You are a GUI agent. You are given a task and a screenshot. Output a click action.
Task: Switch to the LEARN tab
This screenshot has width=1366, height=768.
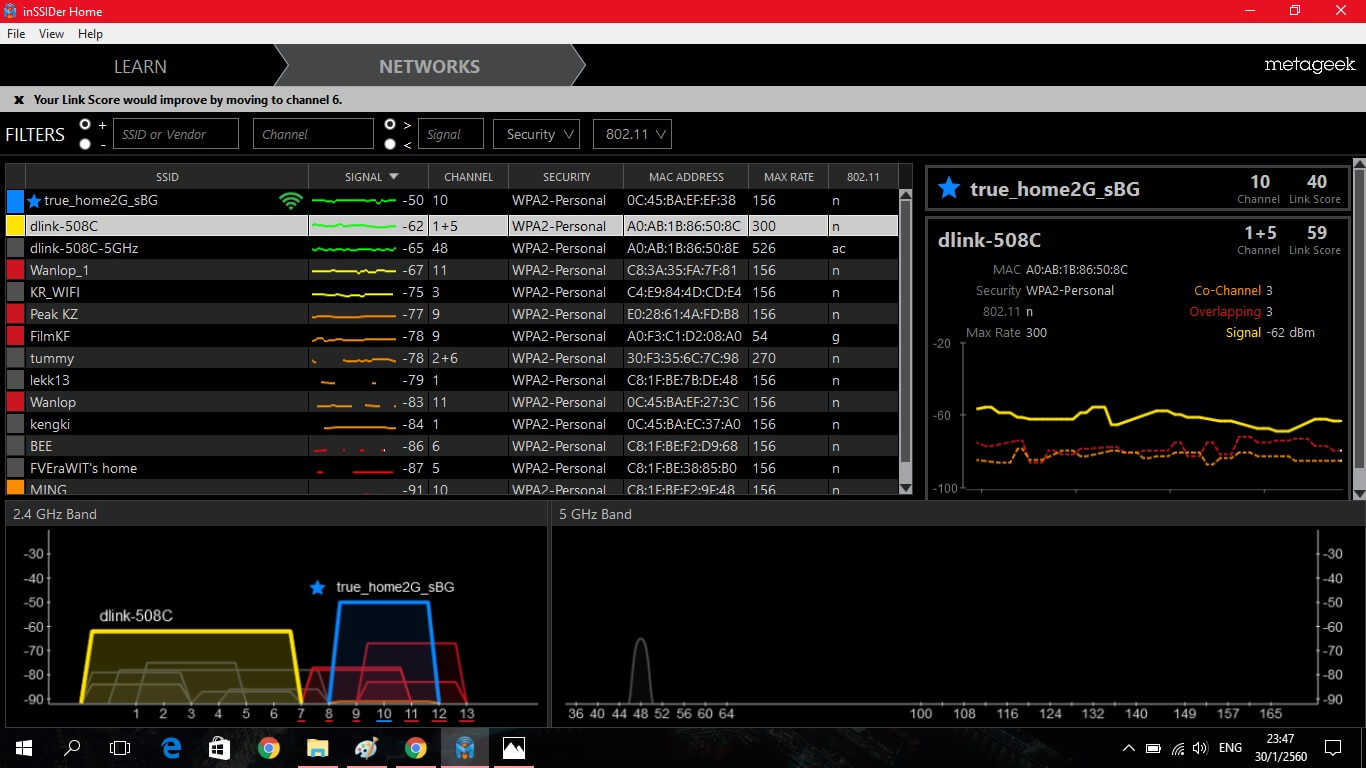[140, 66]
